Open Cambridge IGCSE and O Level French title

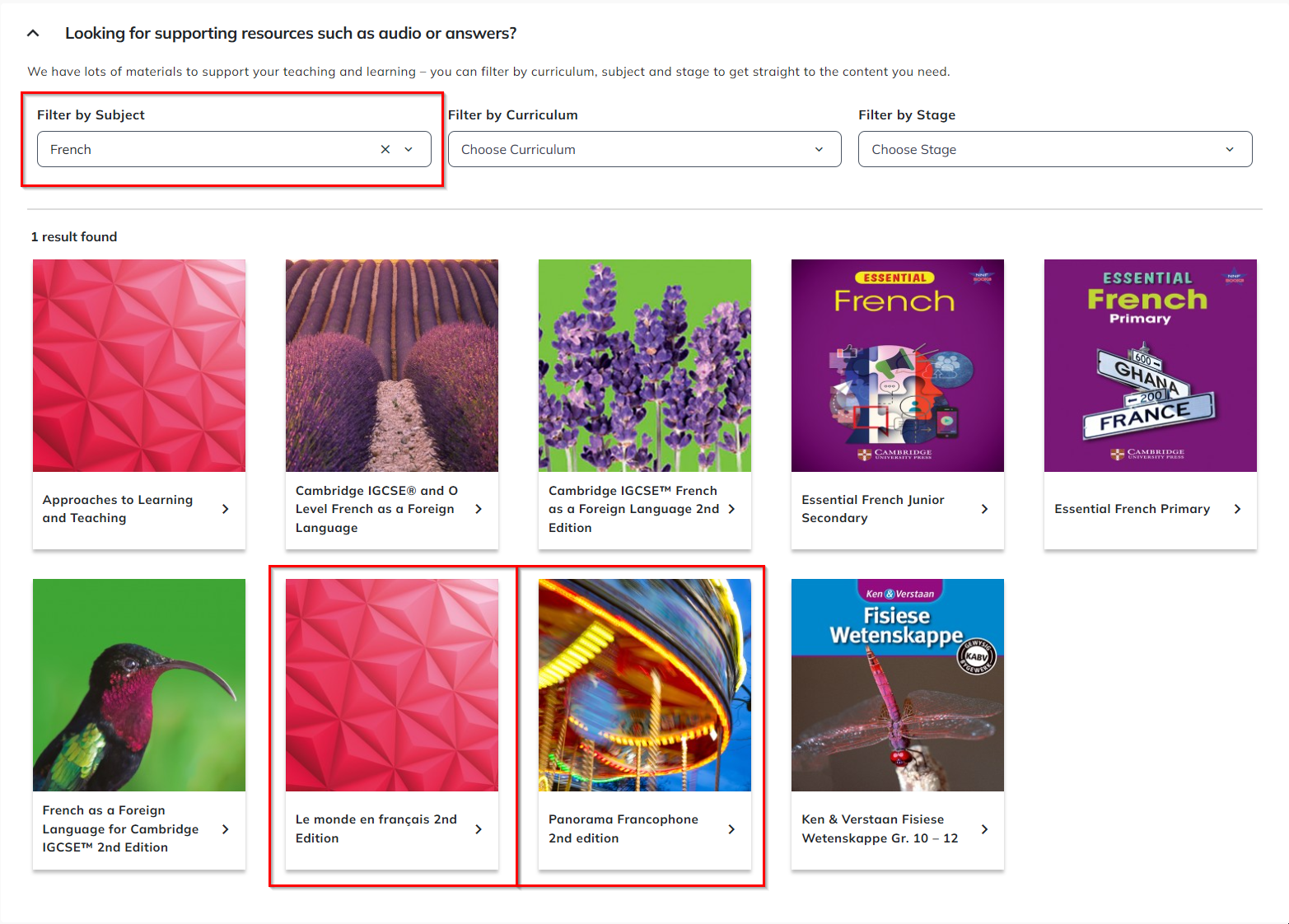pos(376,509)
